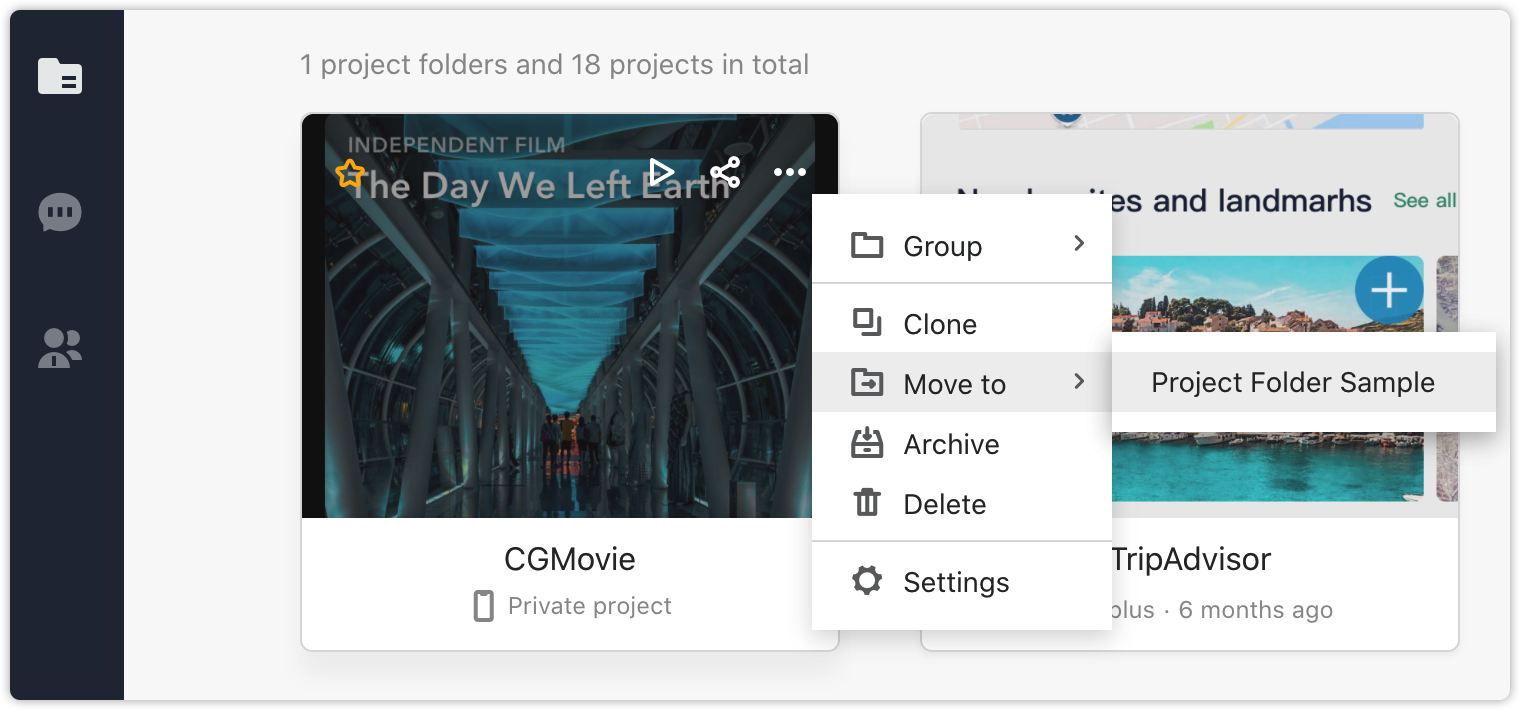Play the CGMovie preview

tap(660, 172)
